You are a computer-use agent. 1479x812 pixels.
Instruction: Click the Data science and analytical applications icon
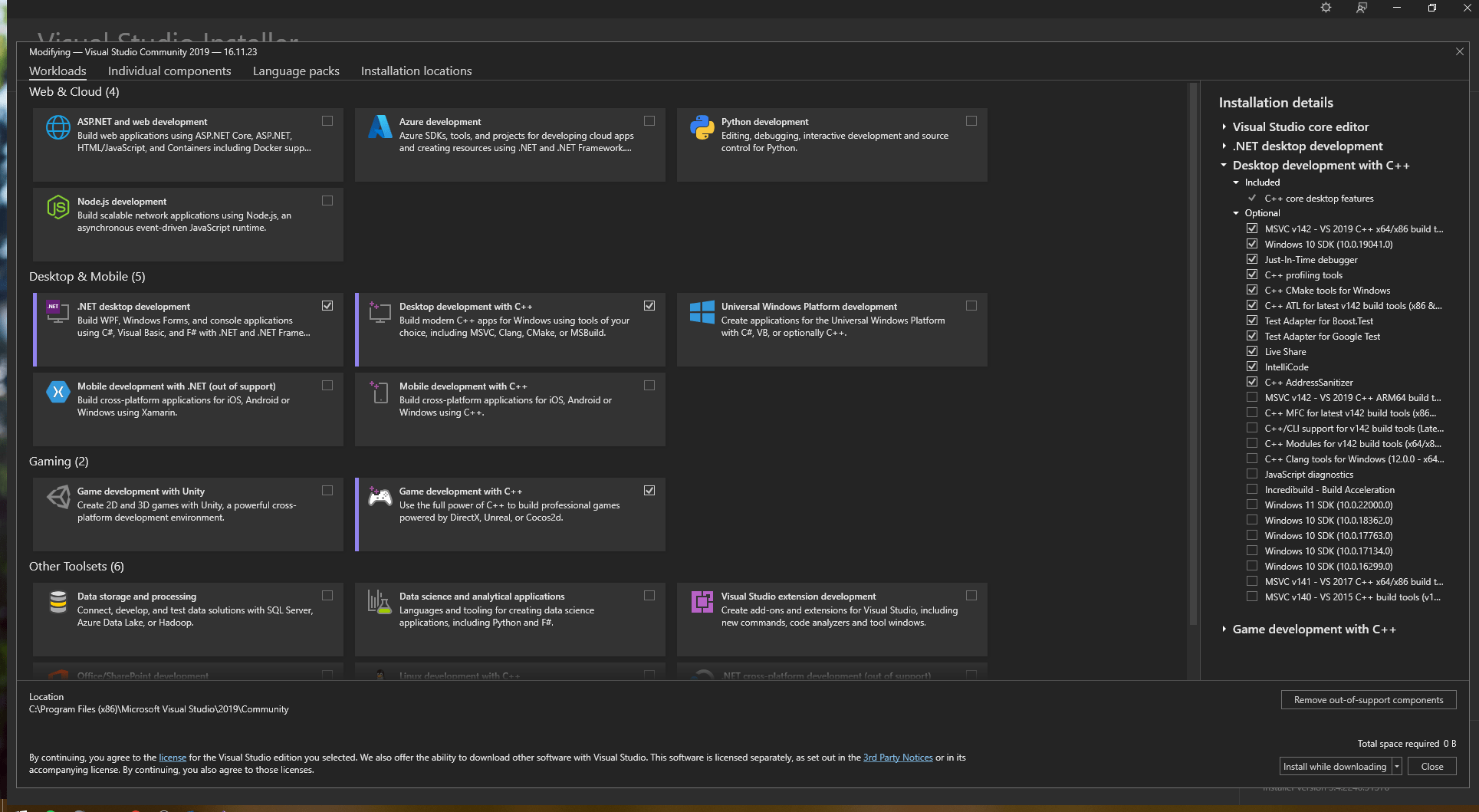click(380, 602)
